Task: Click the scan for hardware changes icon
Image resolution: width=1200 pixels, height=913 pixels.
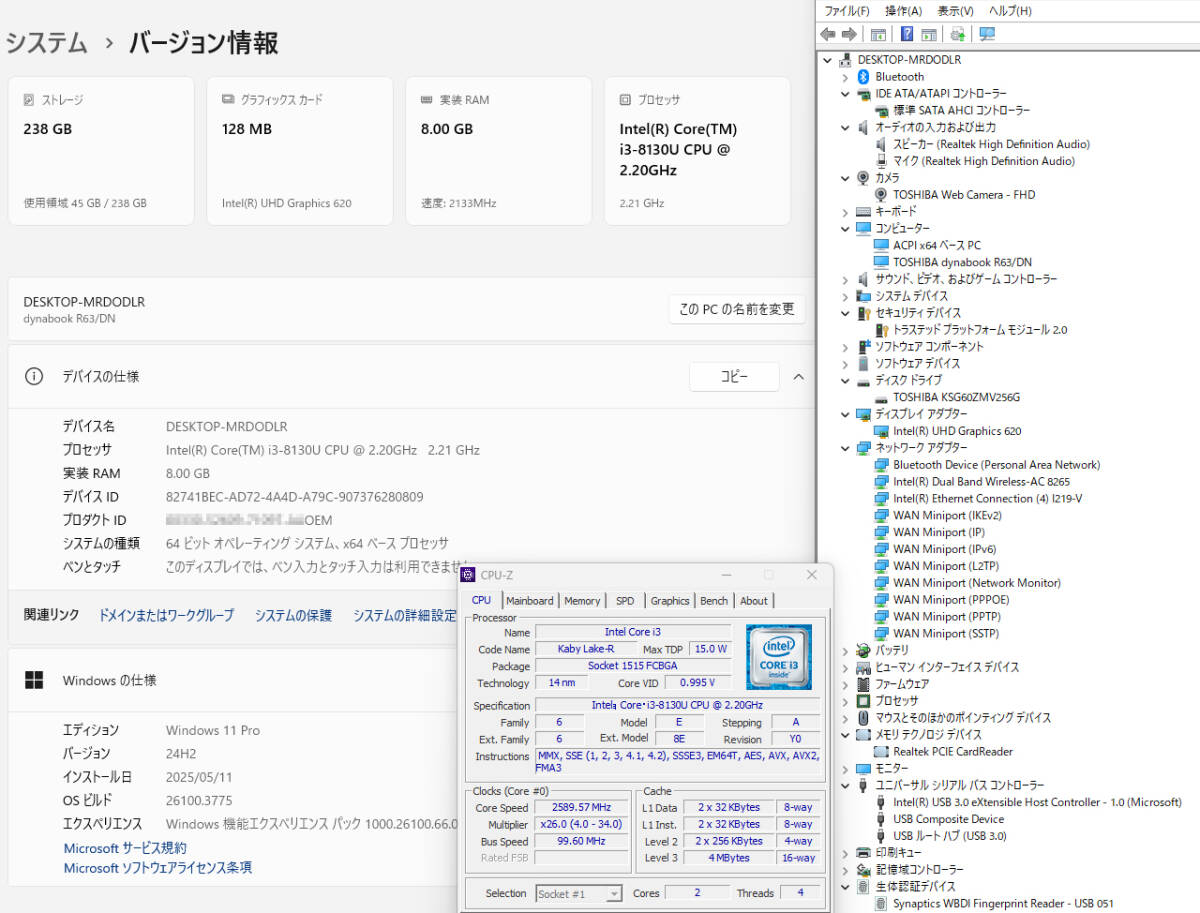Action: coord(987,34)
